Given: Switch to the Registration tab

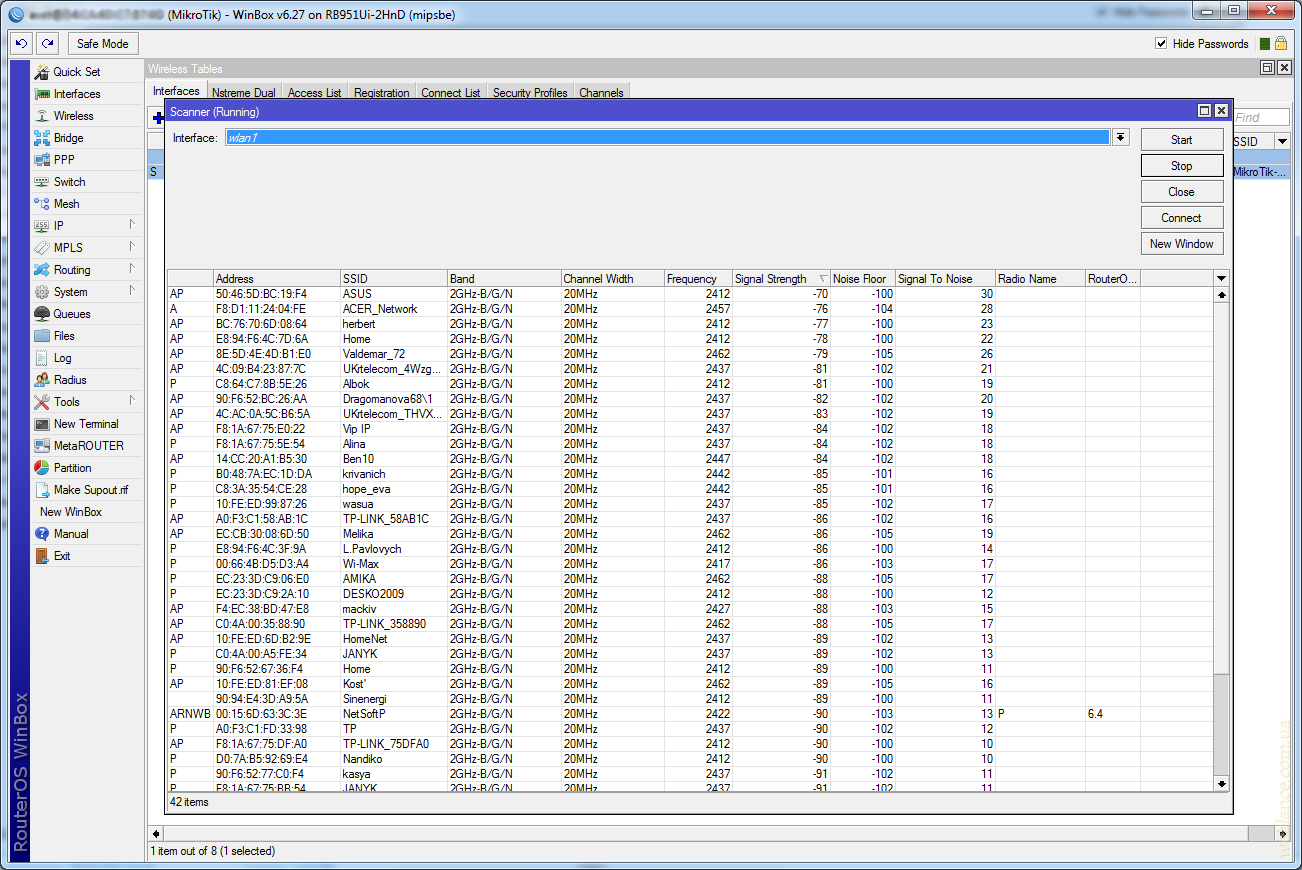Looking at the screenshot, I should tap(381, 92).
